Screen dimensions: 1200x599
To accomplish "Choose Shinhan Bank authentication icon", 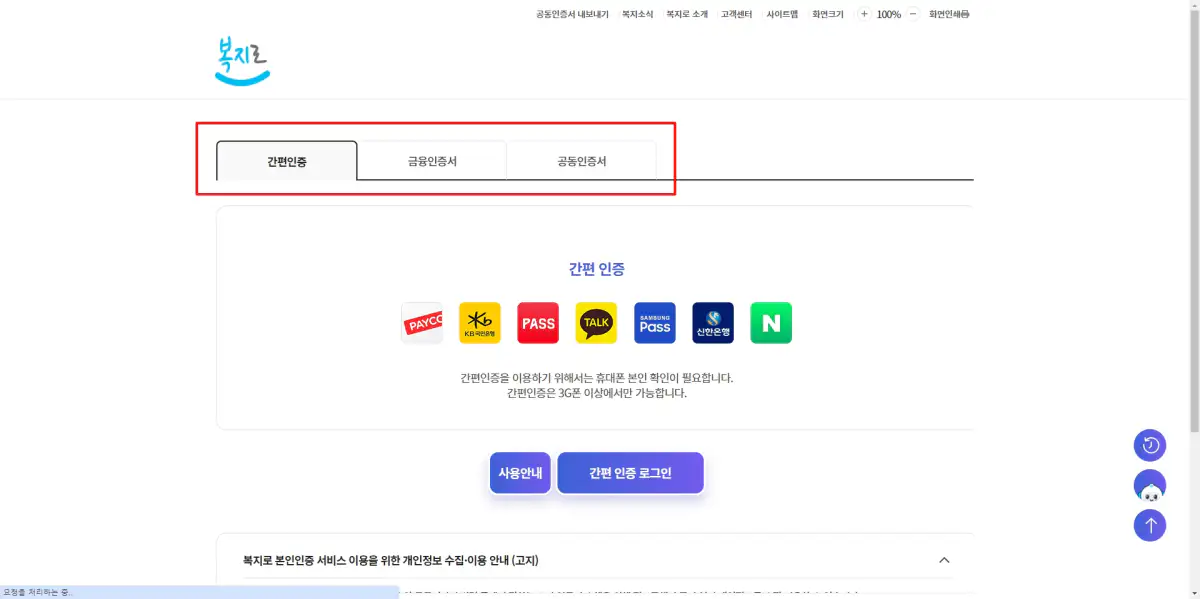I will [x=713, y=323].
